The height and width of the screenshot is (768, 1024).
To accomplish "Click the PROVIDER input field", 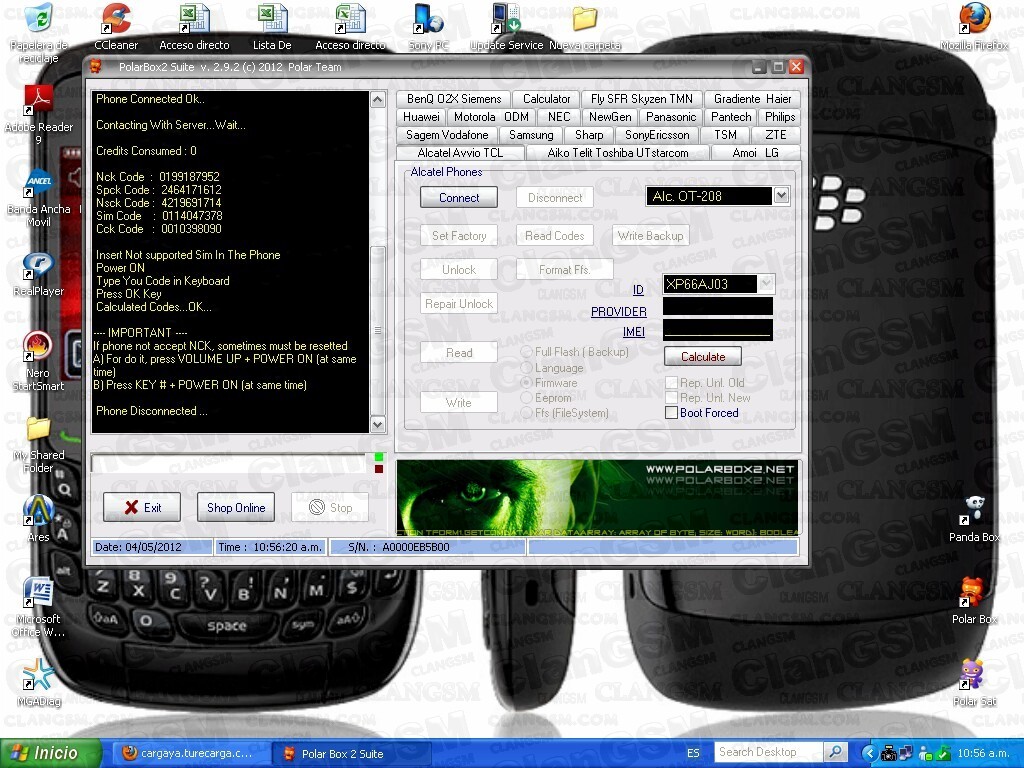I will pyautogui.click(x=718, y=306).
